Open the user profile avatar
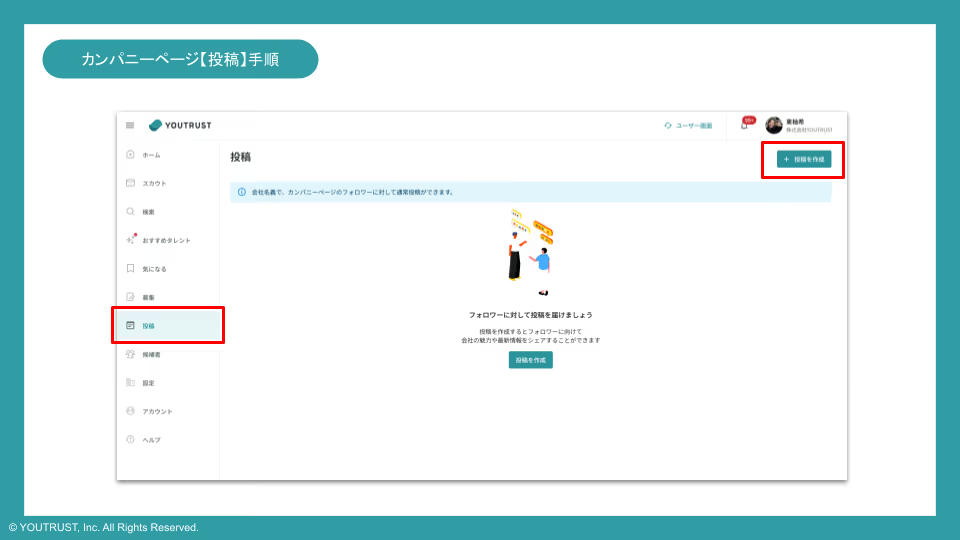This screenshot has height=540, width=960. 774,126
